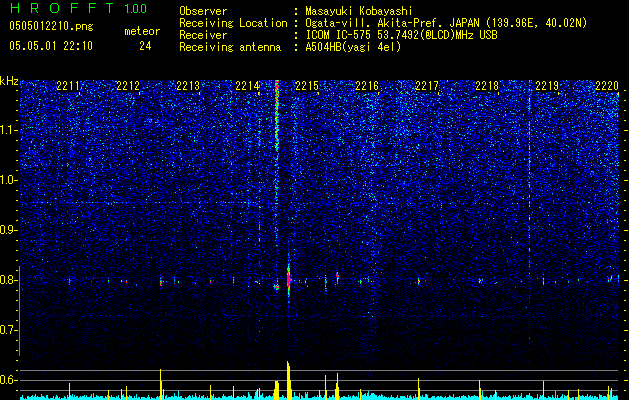
Task: Select the ICOM IC-575 53.7492 MHz USB text
Action: (x=401, y=35)
